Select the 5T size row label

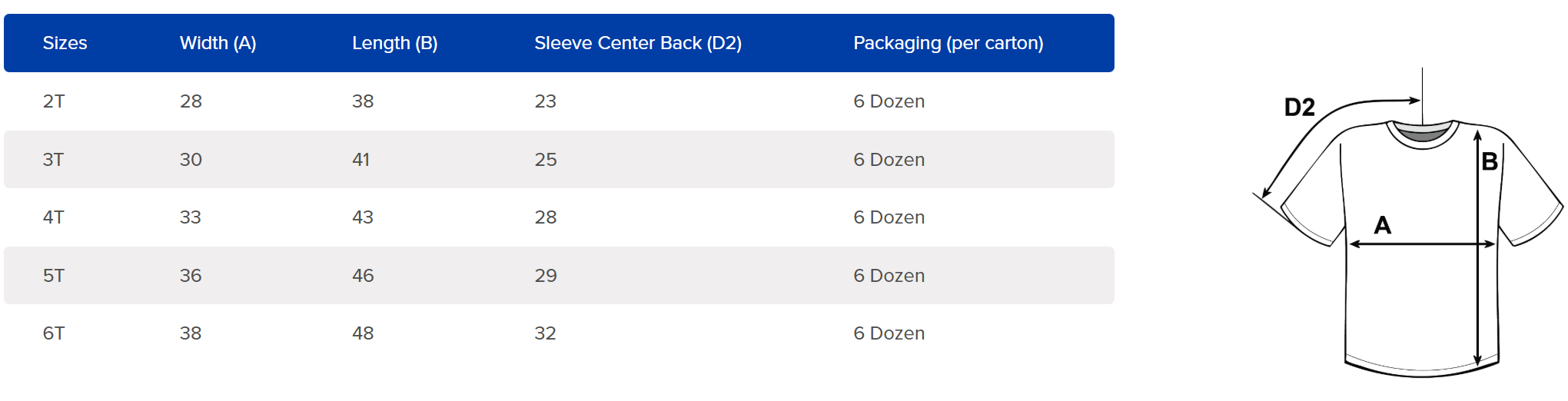click(x=53, y=276)
